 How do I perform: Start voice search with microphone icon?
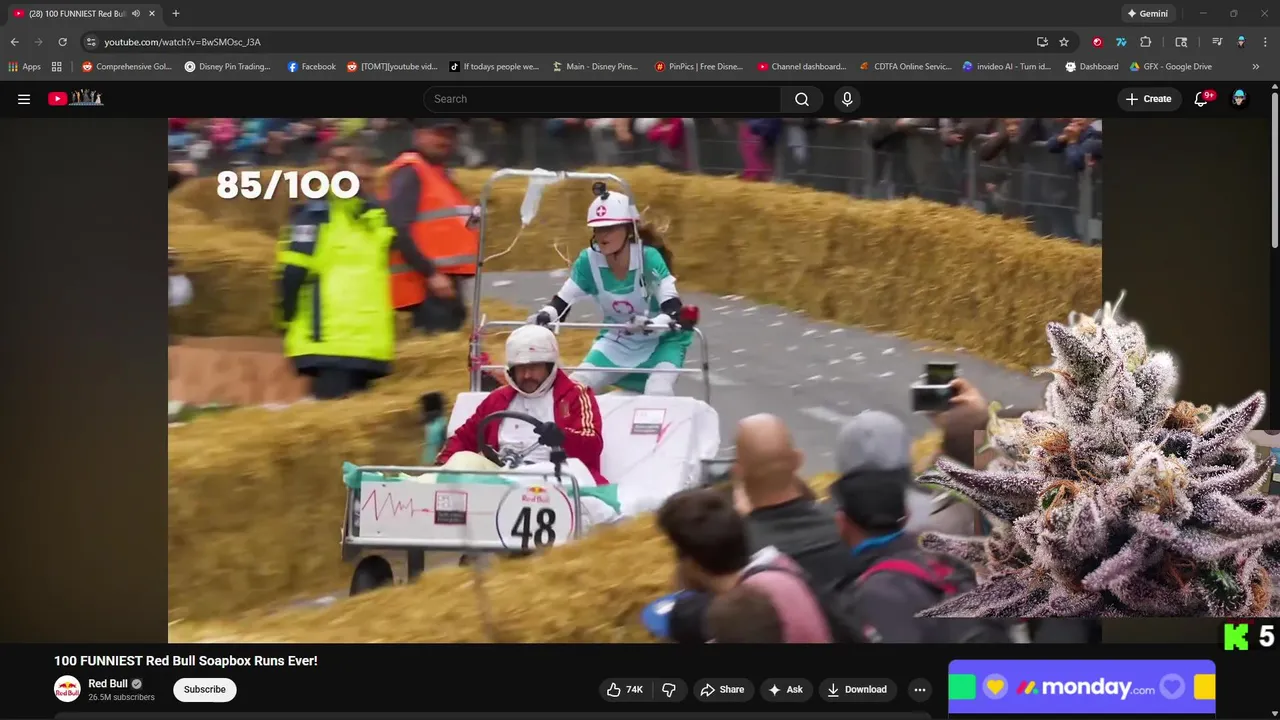847,99
